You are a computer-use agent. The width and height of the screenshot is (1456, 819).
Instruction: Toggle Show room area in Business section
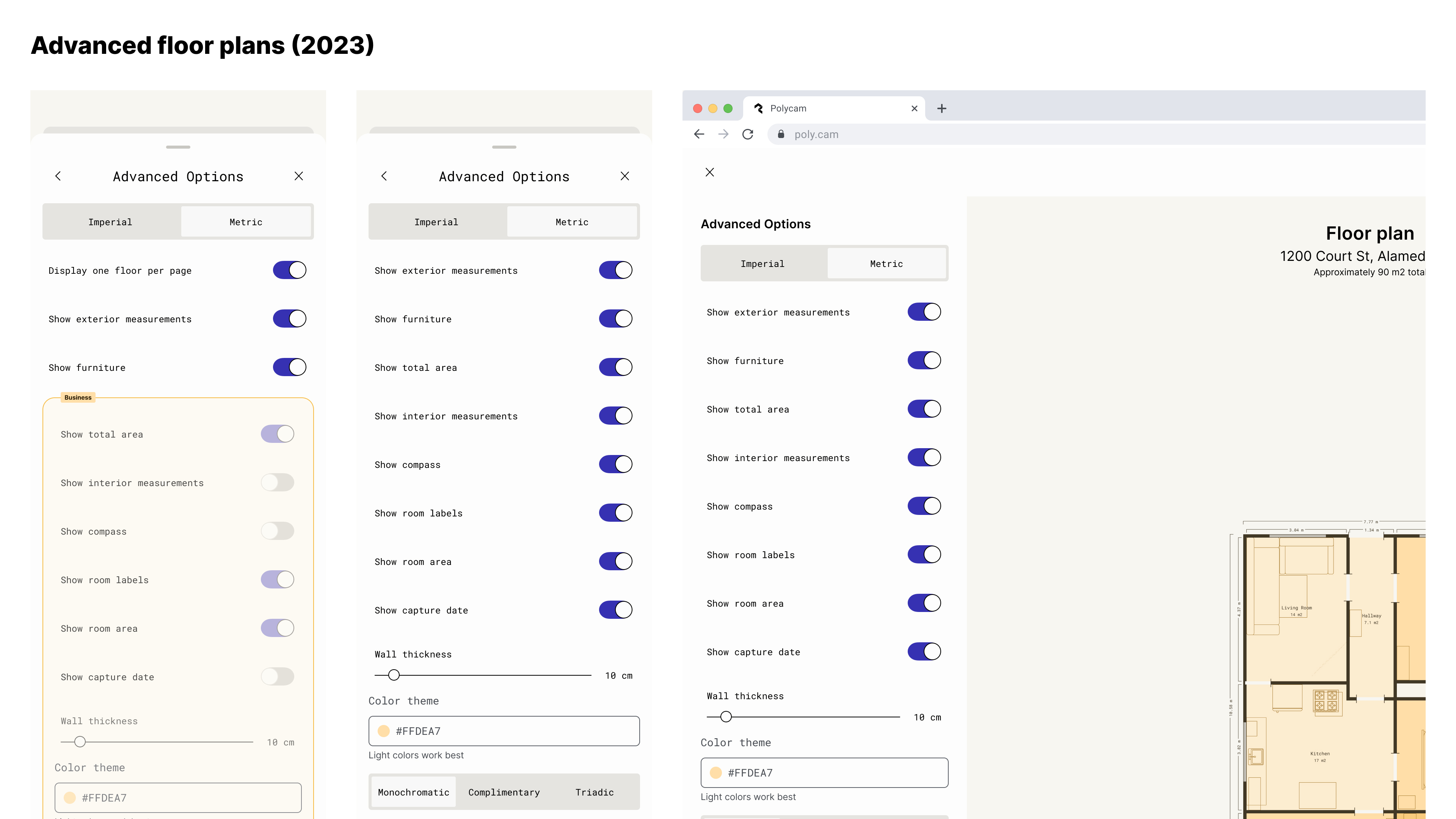coord(278,629)
